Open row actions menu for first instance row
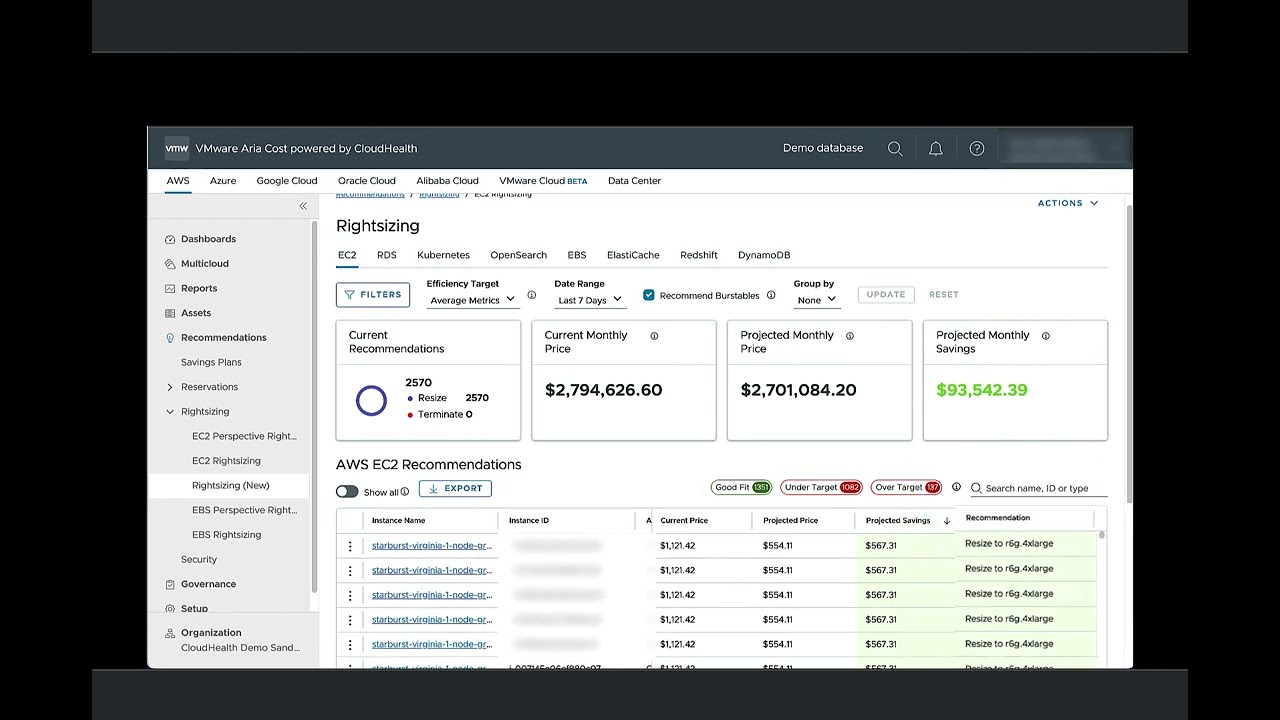The width and height of the screenshot is (1280, 720). 350,546
